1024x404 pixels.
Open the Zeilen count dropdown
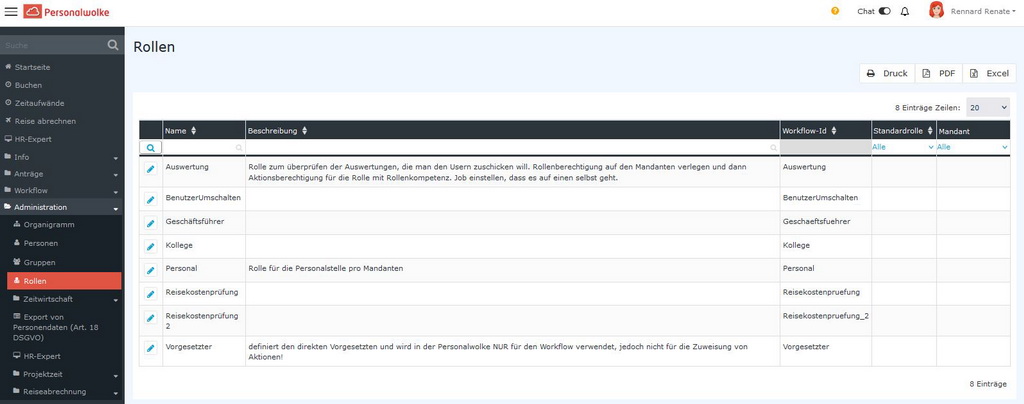coord(987,107)
